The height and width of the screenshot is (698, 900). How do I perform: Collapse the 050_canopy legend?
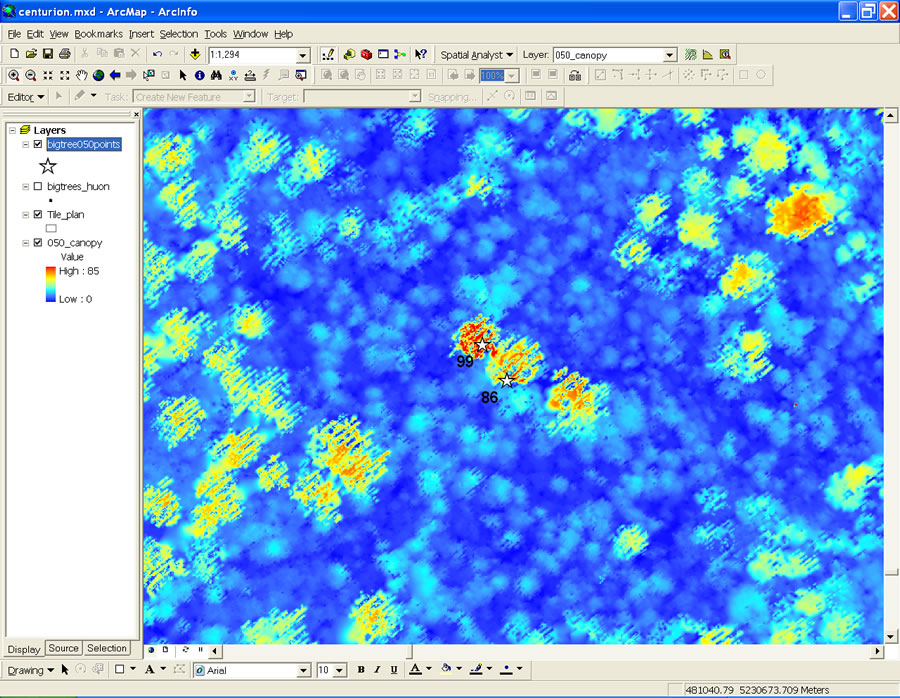[25, 243]
